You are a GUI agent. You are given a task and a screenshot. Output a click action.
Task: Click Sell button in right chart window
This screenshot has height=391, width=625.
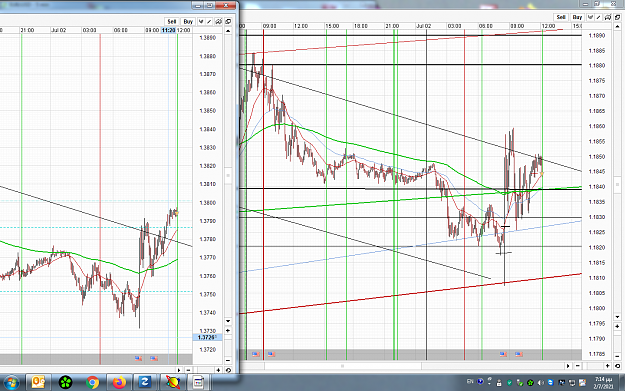click(x=561, y=17)
